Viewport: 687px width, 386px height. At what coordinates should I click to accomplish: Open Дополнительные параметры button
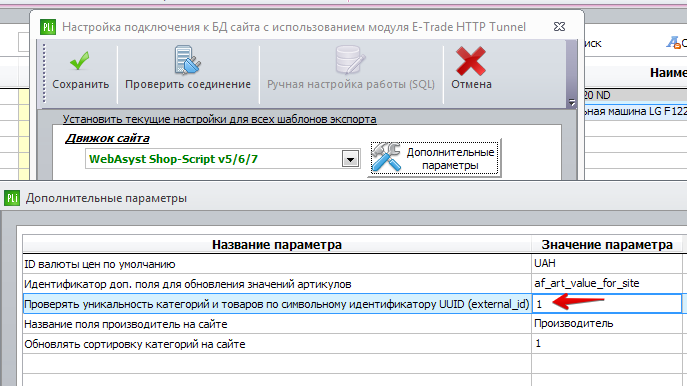tap(434, 158)
